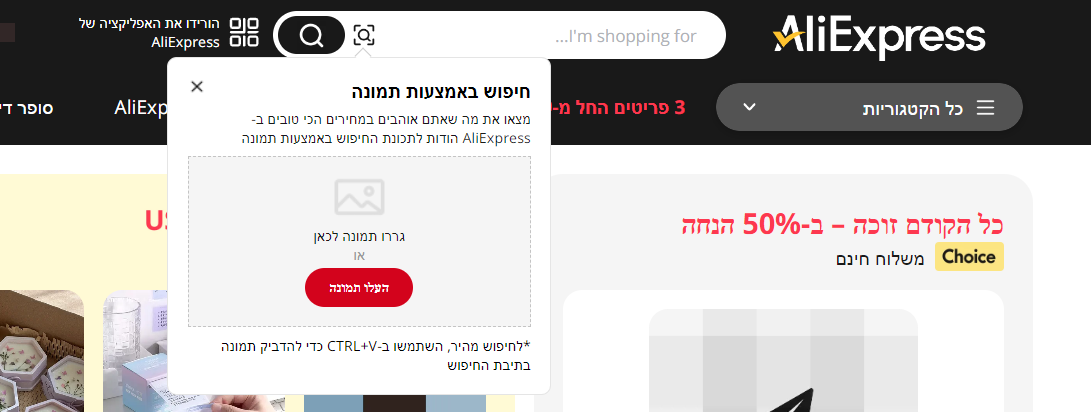
Task: Click the yellow Choice badge
Action: [x=969, y=257]
